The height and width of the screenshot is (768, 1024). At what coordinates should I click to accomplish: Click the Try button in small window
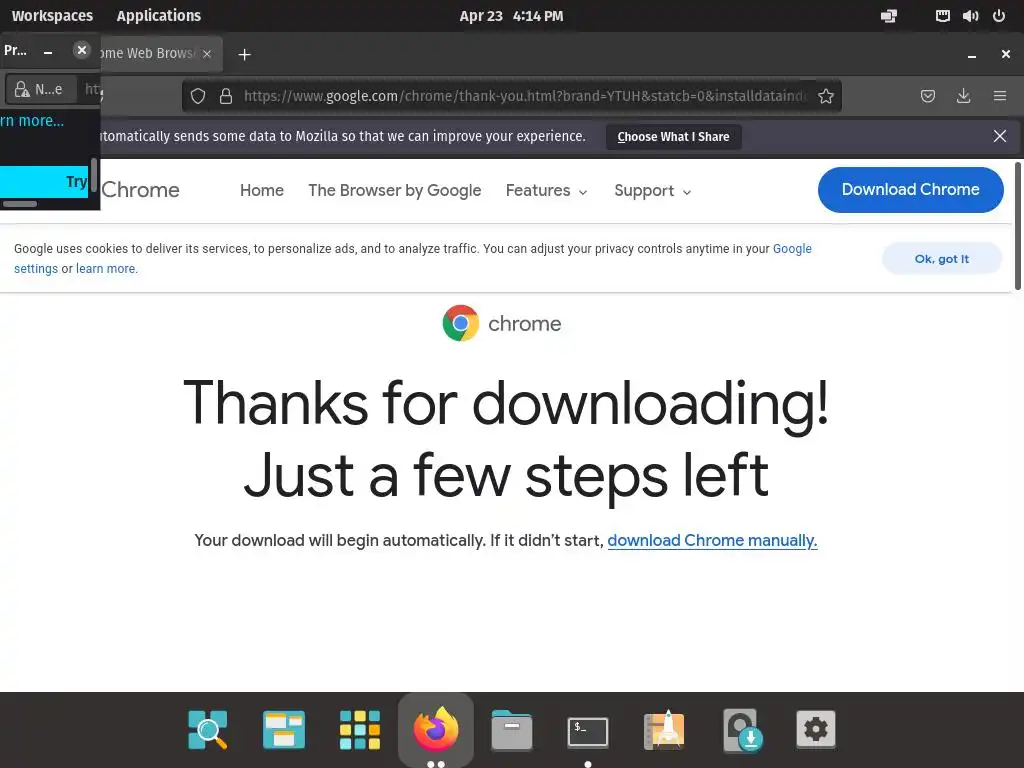(44, 182)
